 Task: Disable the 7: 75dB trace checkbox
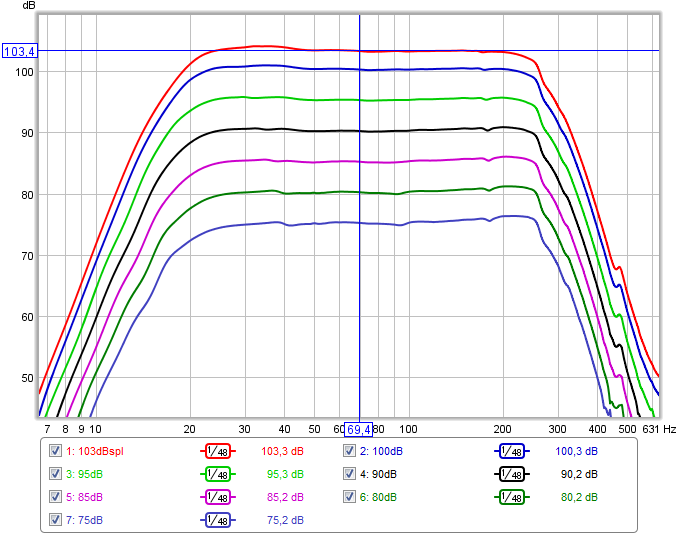[55, 519]
